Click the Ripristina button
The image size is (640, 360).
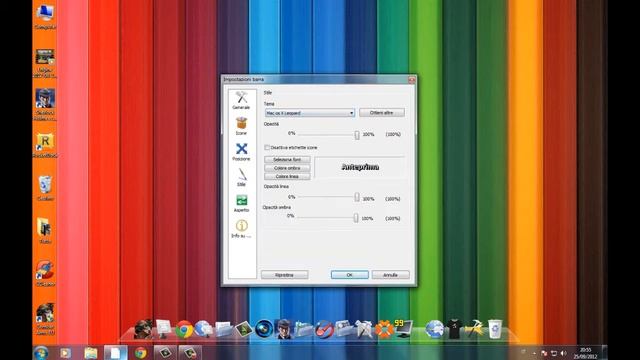[x=284, y=275]
